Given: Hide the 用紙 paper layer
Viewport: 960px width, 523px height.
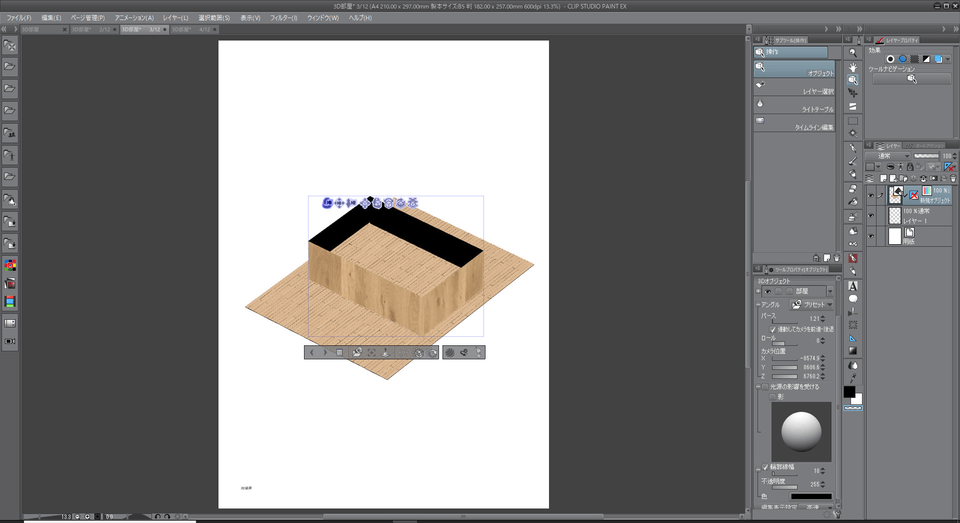Looking at the screenshot, I should point(871,237).
